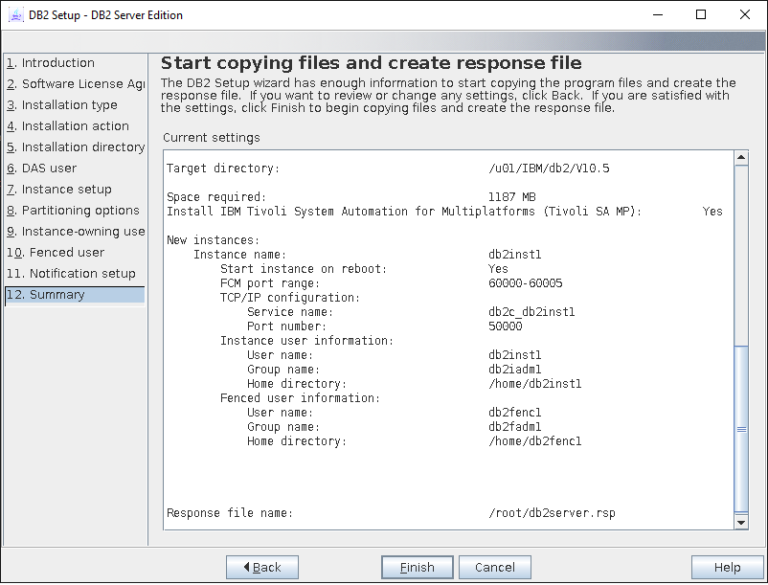Open step 8 Partitioning options
This screenshot has height=585, width=768.
(x=75, y=210)
